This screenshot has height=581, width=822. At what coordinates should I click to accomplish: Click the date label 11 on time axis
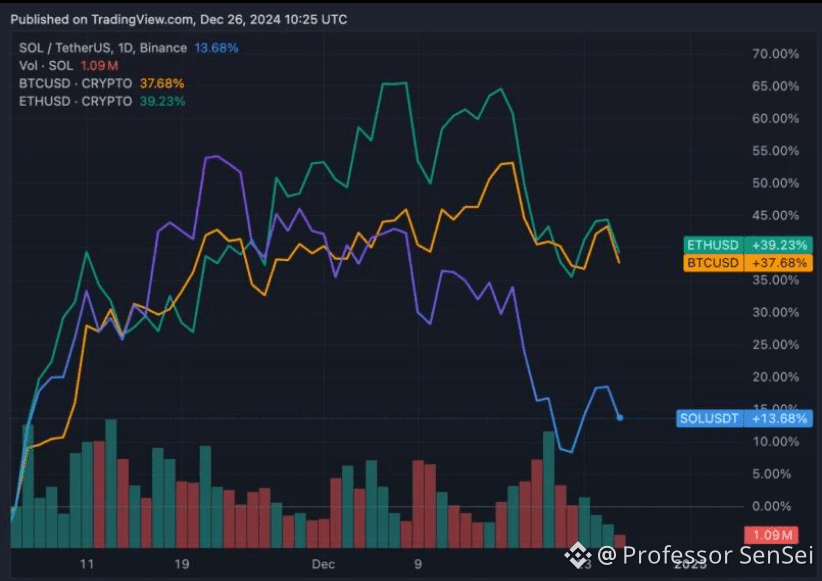click(87, 564)
